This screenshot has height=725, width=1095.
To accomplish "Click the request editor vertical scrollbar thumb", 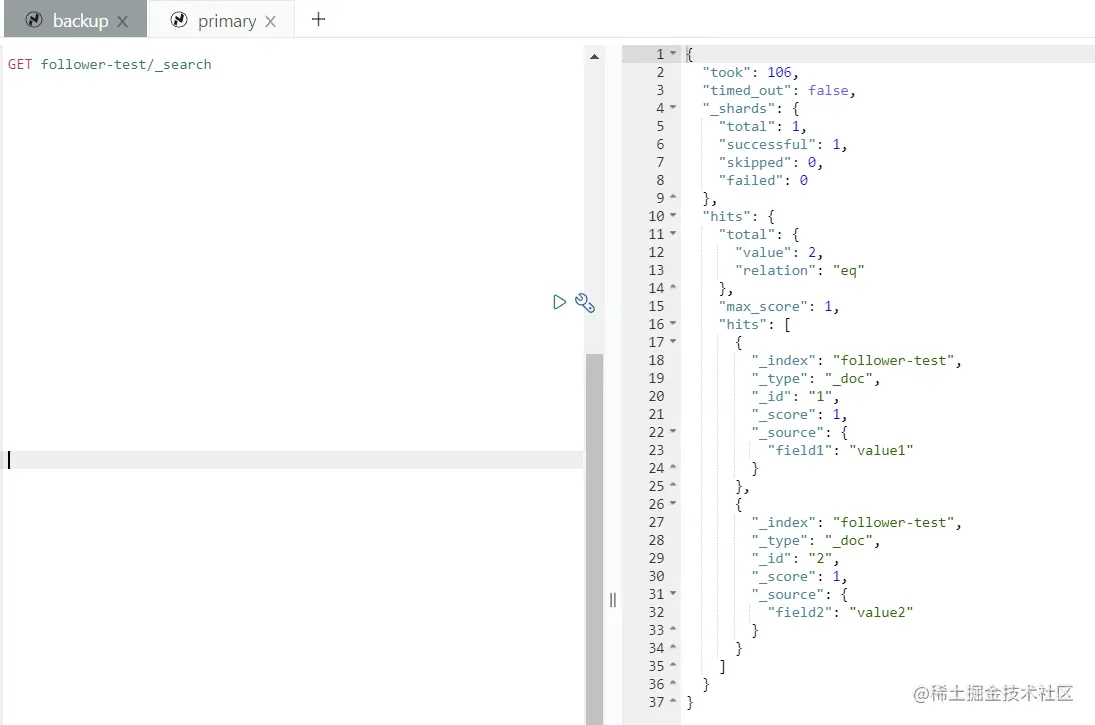I will [x=594, y=539].
